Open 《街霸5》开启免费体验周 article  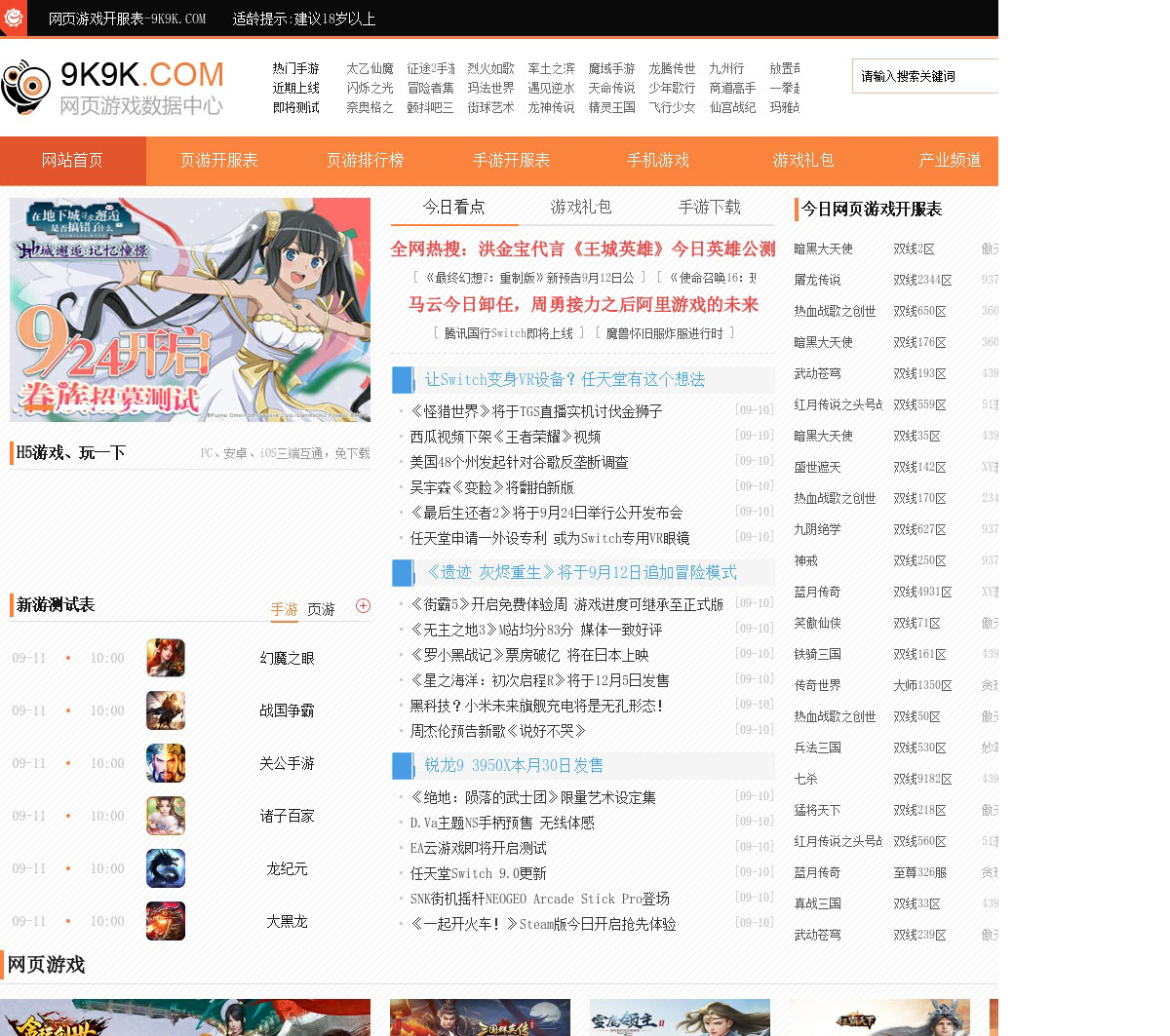(566, 604)
